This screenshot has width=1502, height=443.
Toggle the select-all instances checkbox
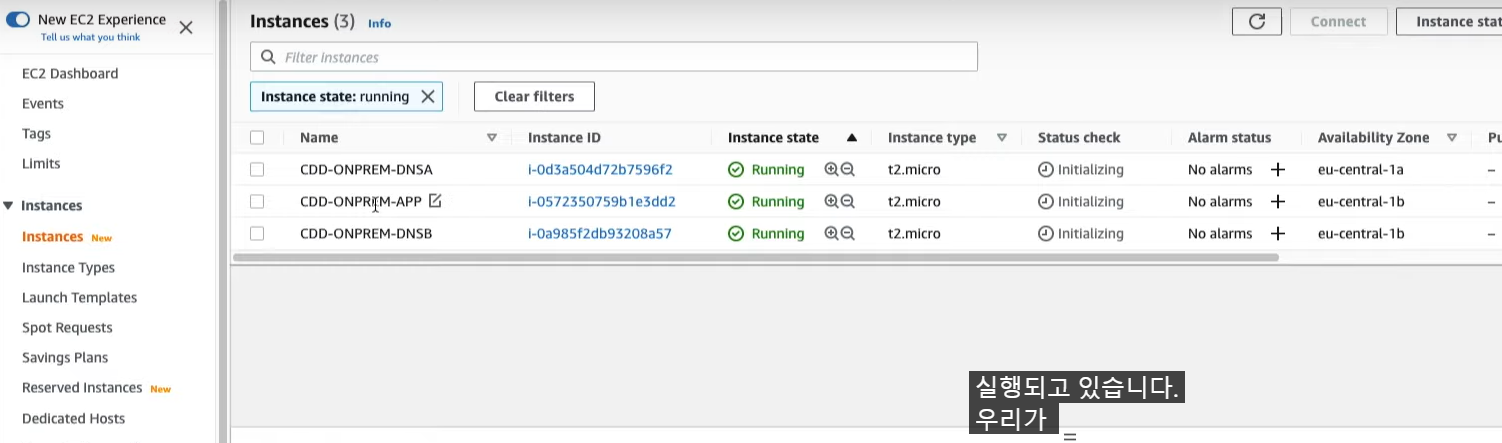pos(257,138)
